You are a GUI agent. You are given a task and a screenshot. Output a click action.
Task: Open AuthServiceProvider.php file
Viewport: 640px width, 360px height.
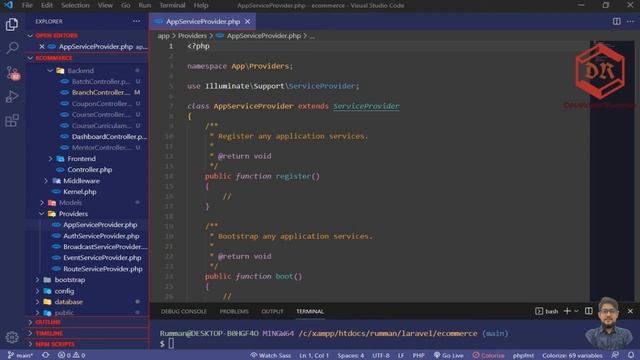(101, 236)
